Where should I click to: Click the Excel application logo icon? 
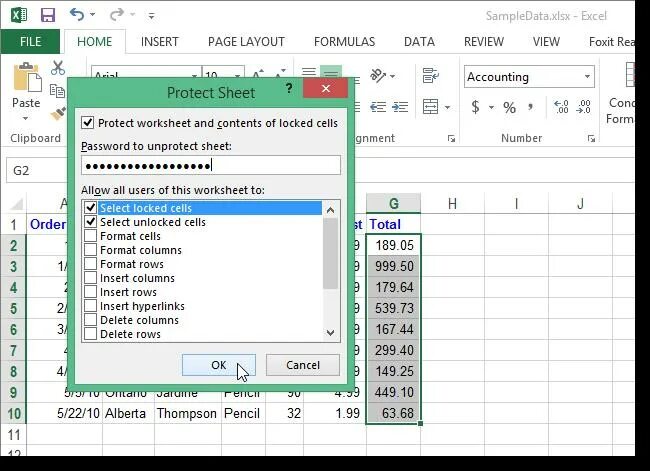click(x=19, y=15)
